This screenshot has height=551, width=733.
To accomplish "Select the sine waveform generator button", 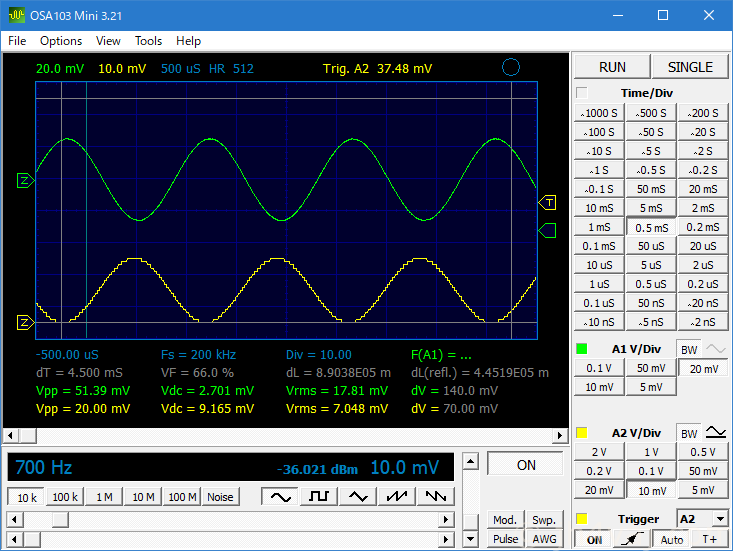I will coord(280,496).
